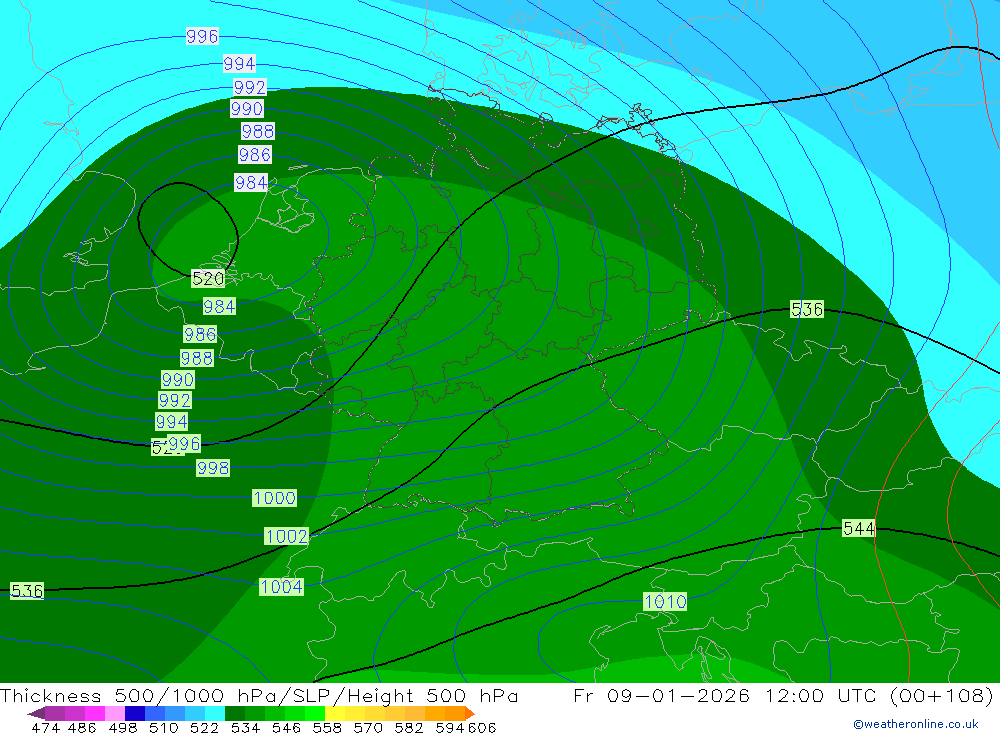Click the 534 legend value

[x=245, y=728]
